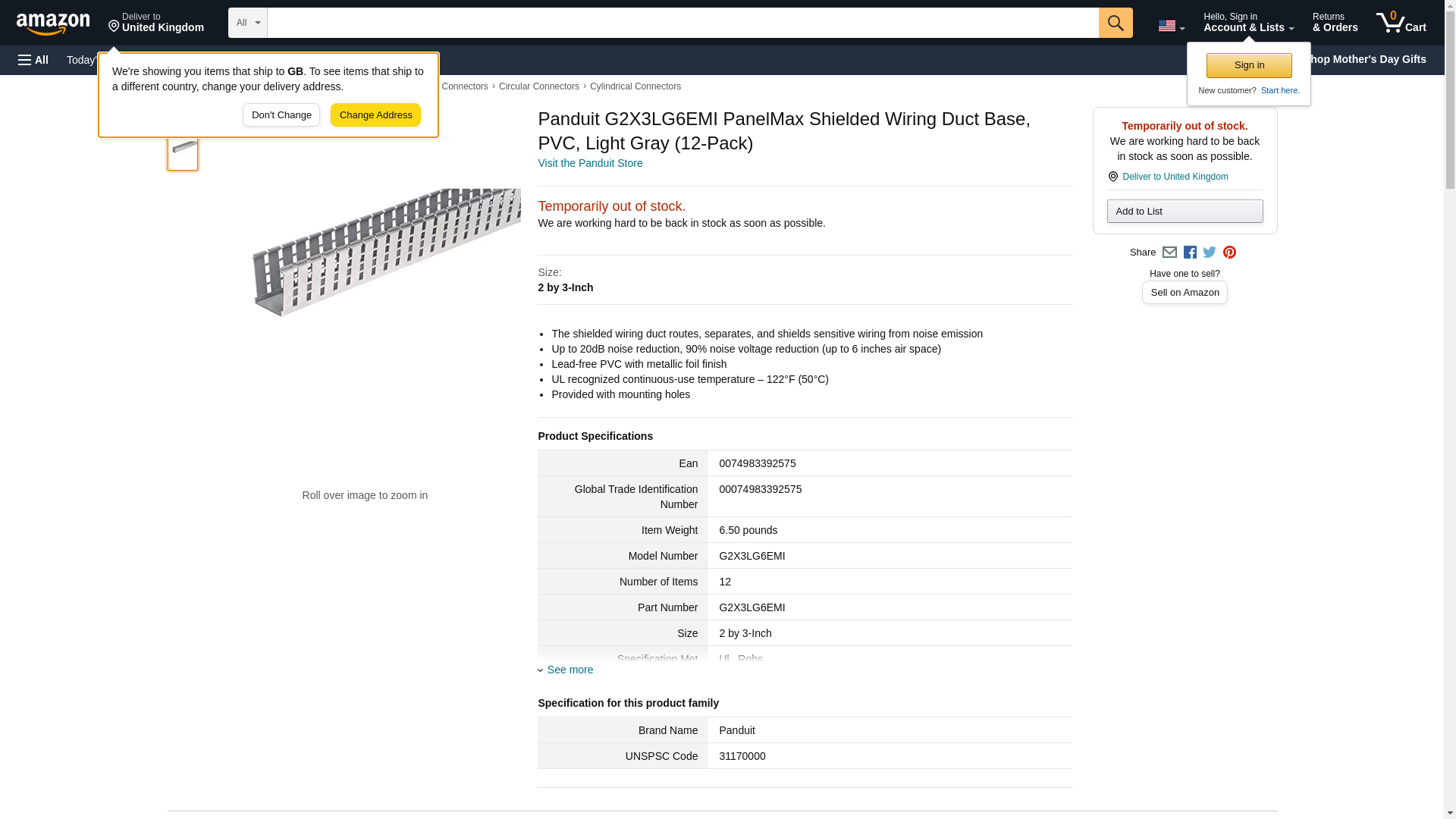Open Returns & Orders
The width and height of the screenshot is (1456, 819).
[1335, 23]
